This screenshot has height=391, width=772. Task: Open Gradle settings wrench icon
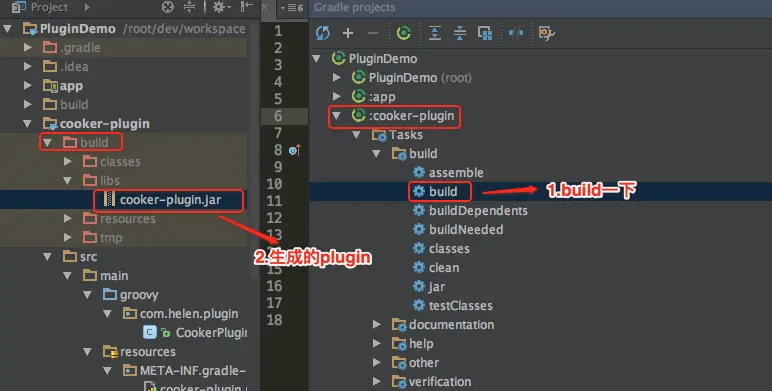[x=547, y=33]
